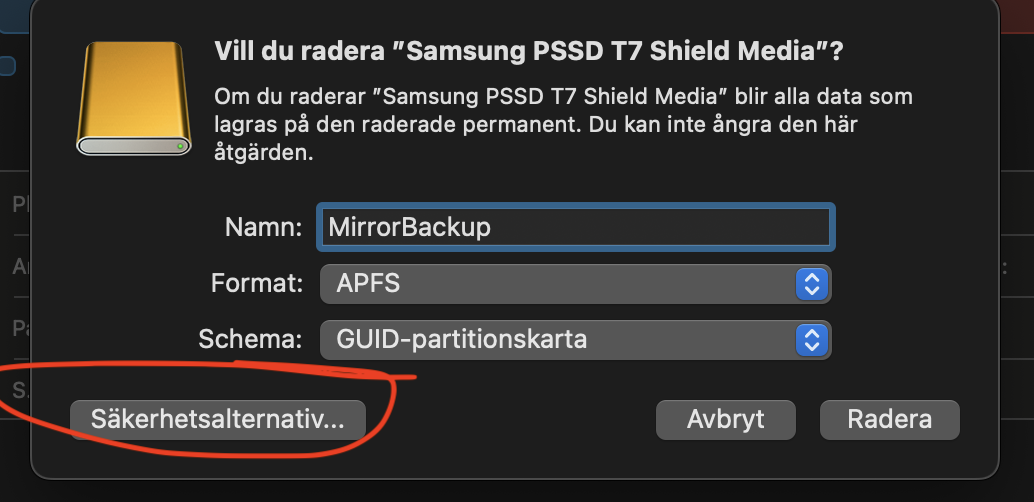This screenshot has height=502, width=1034.
Task: Click the green status light on drive icon
Action: click(x=180, y=146)
